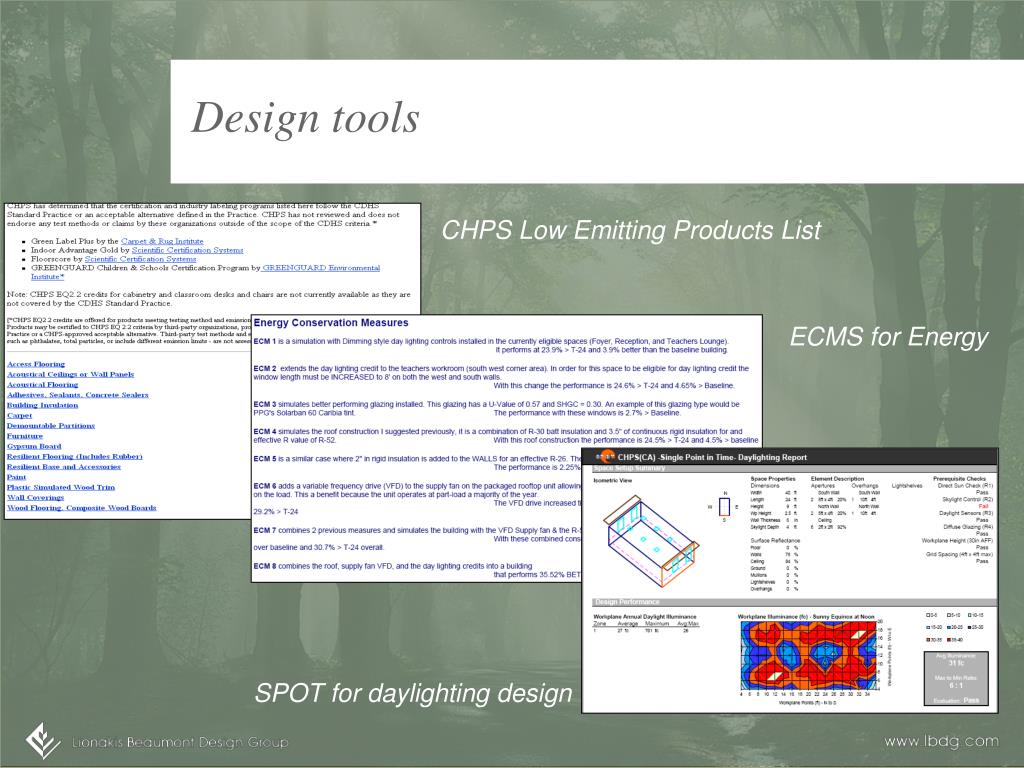Click the 35-40 legend color swatch

coord(950,639)
